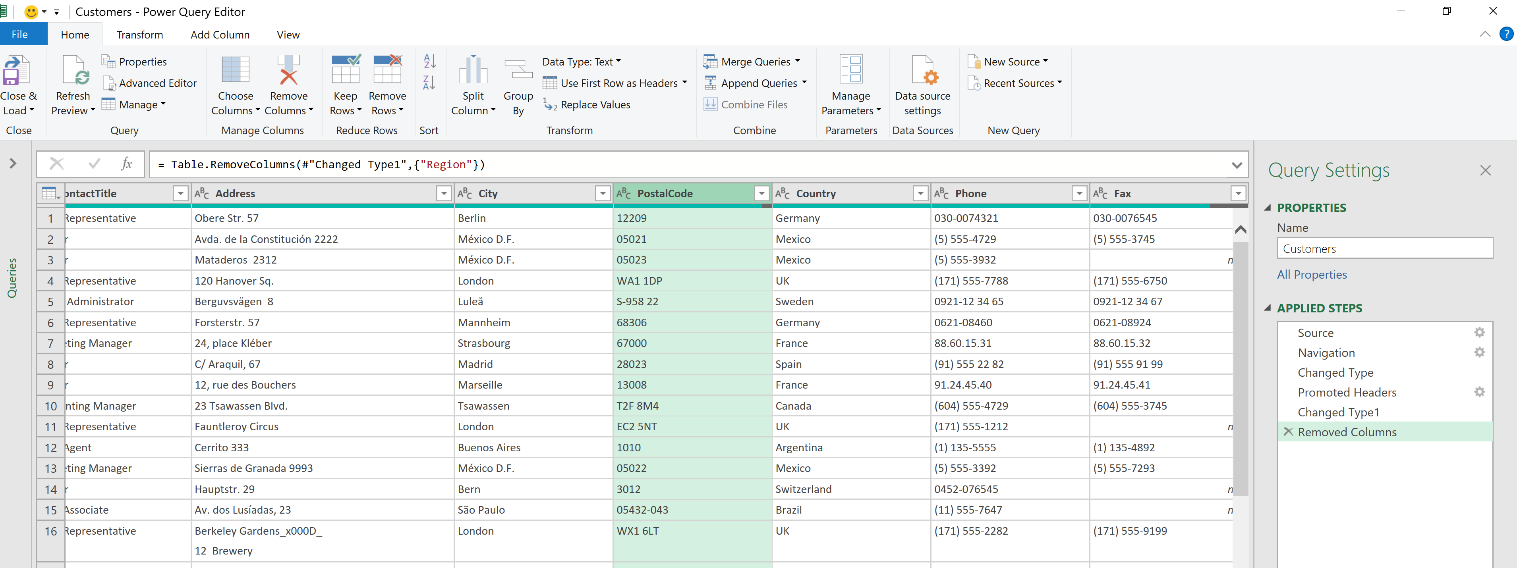The height and width of the screenshot is (568, 1517).
Task: Open Address column filter dropdown
Action: pyautogui.click(x=444, y=194)
